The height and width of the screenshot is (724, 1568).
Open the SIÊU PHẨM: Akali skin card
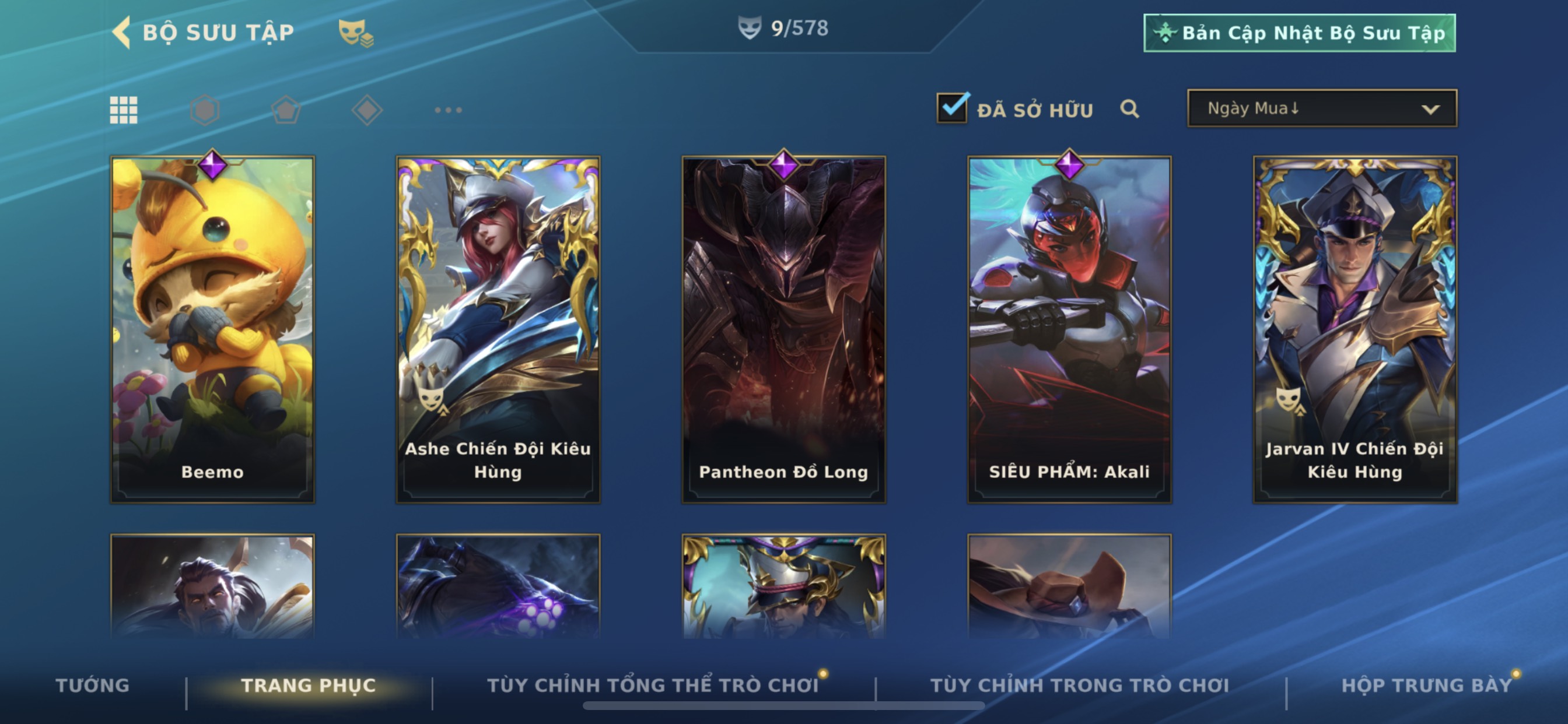click(x=1069, y=329)
